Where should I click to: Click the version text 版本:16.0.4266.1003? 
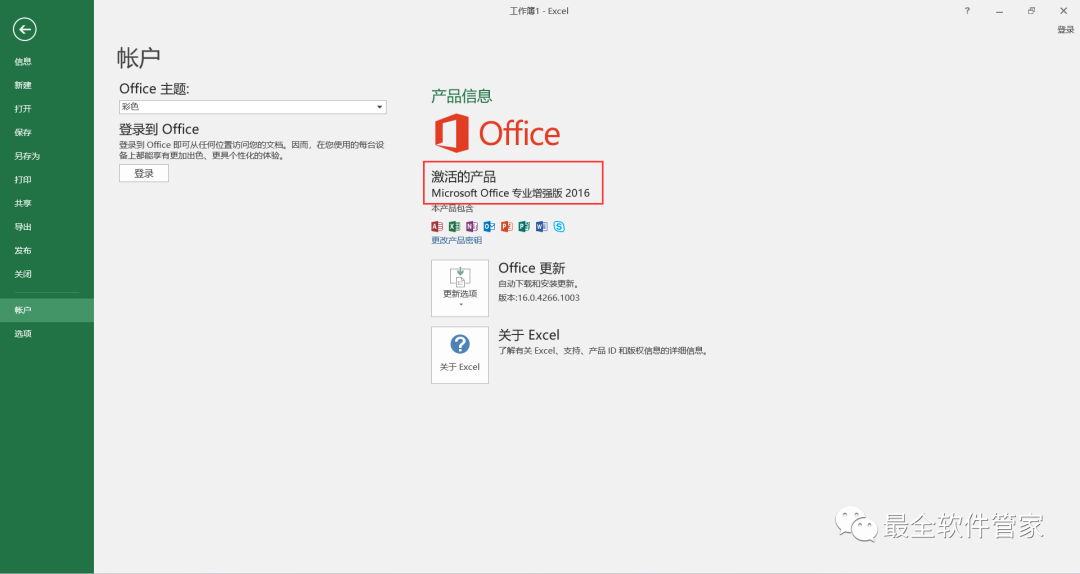click(x=539, y=298)
